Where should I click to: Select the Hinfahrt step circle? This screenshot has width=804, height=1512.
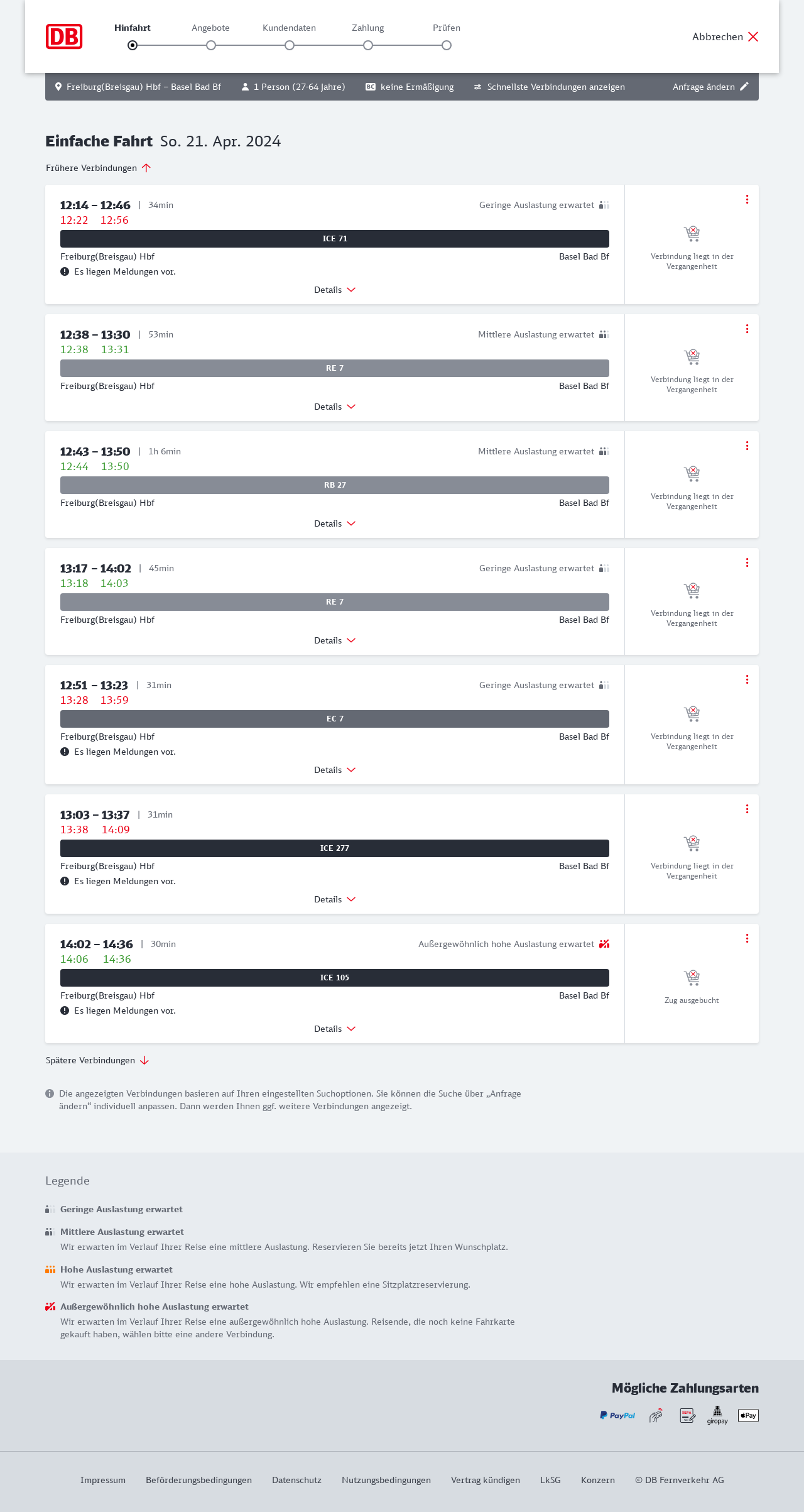133,45
